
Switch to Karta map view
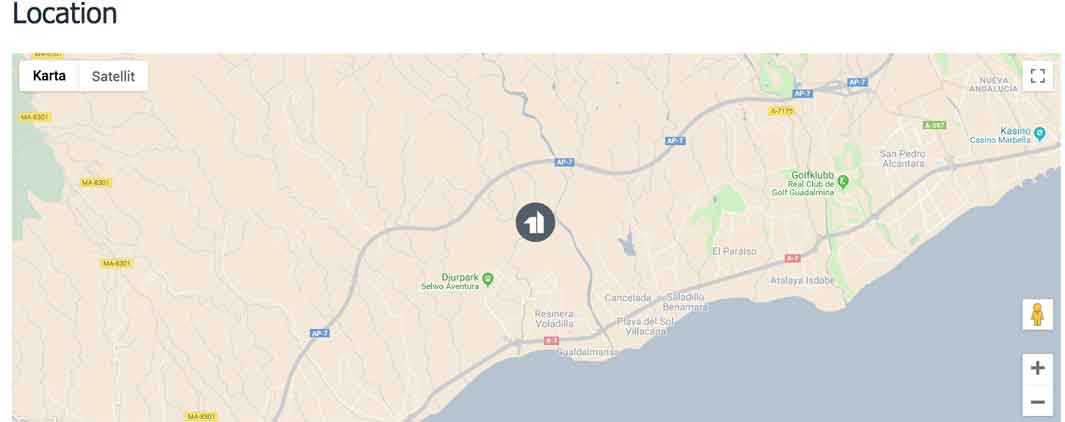[x=49, y=76]
